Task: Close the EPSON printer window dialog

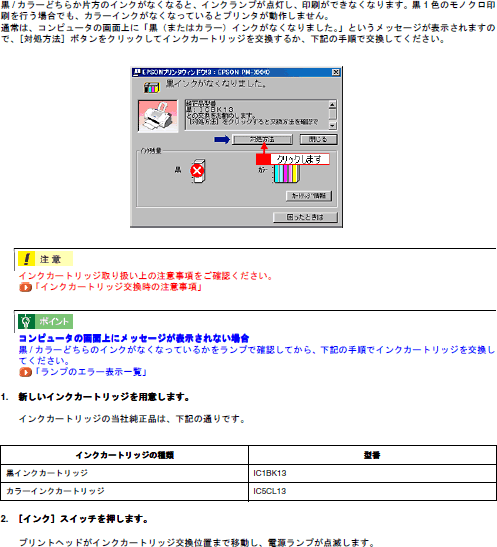Action: click(336, 72)
